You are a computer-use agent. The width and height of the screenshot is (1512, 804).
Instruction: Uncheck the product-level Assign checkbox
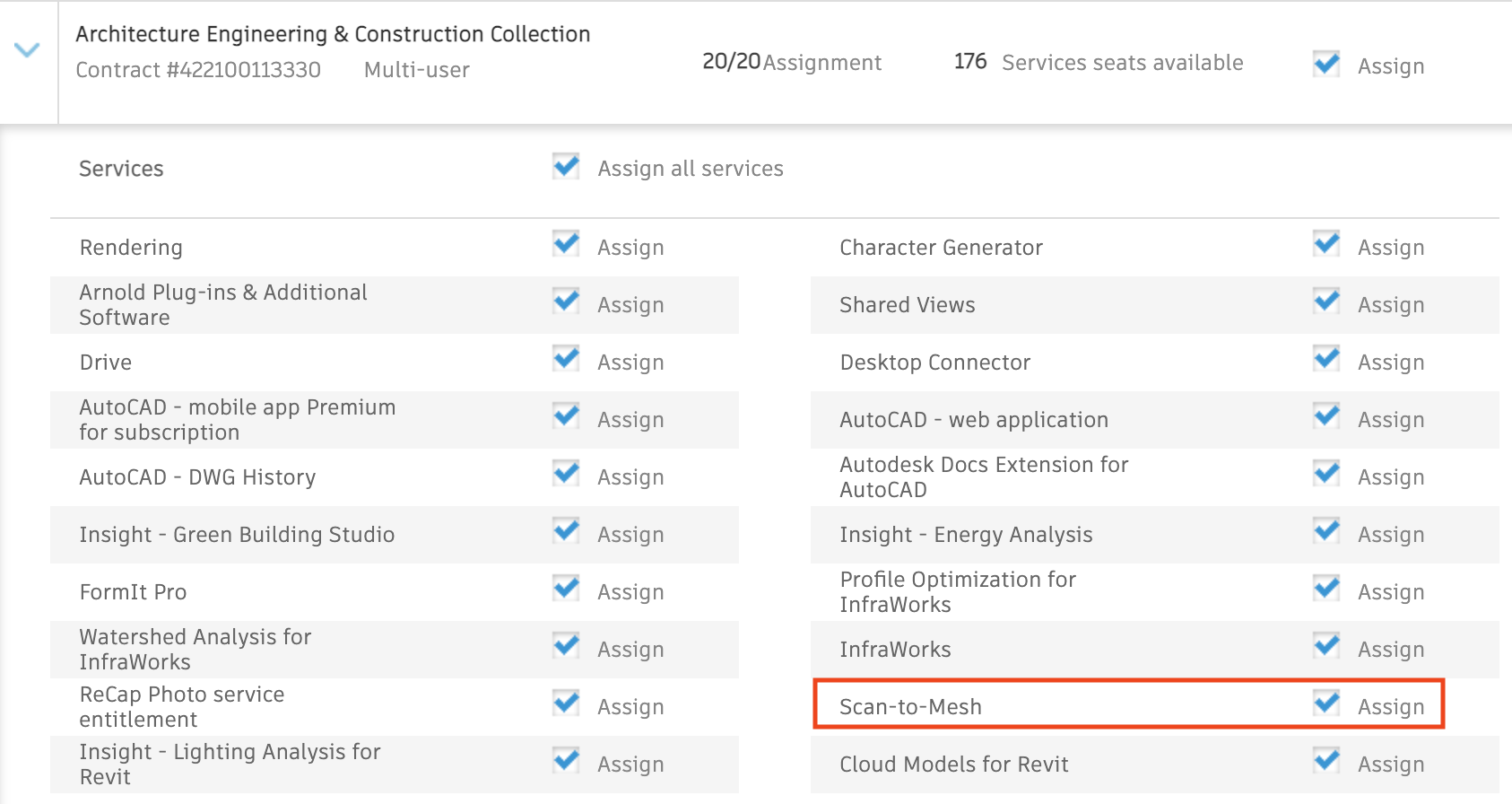[1326, 65]
